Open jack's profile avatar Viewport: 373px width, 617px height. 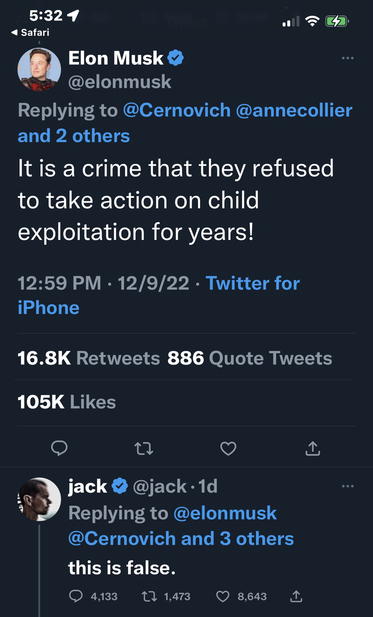click(39, 499)
